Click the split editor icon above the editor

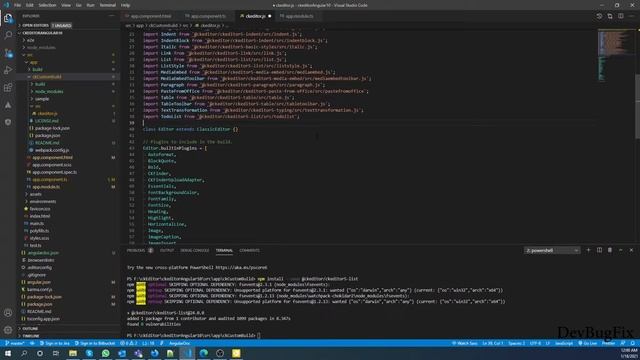coord(620,16)
